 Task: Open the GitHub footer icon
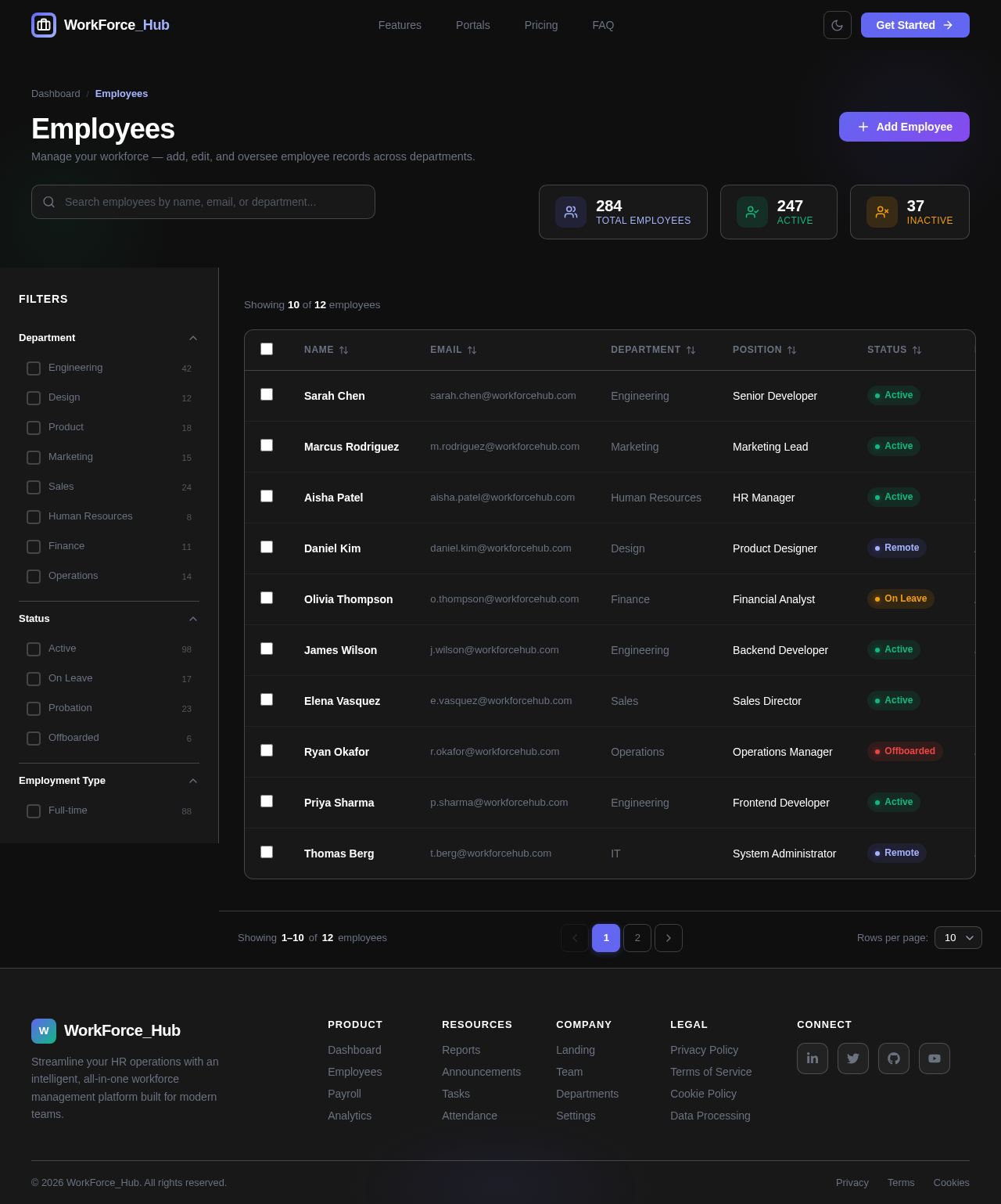(x=894, y=1058)
